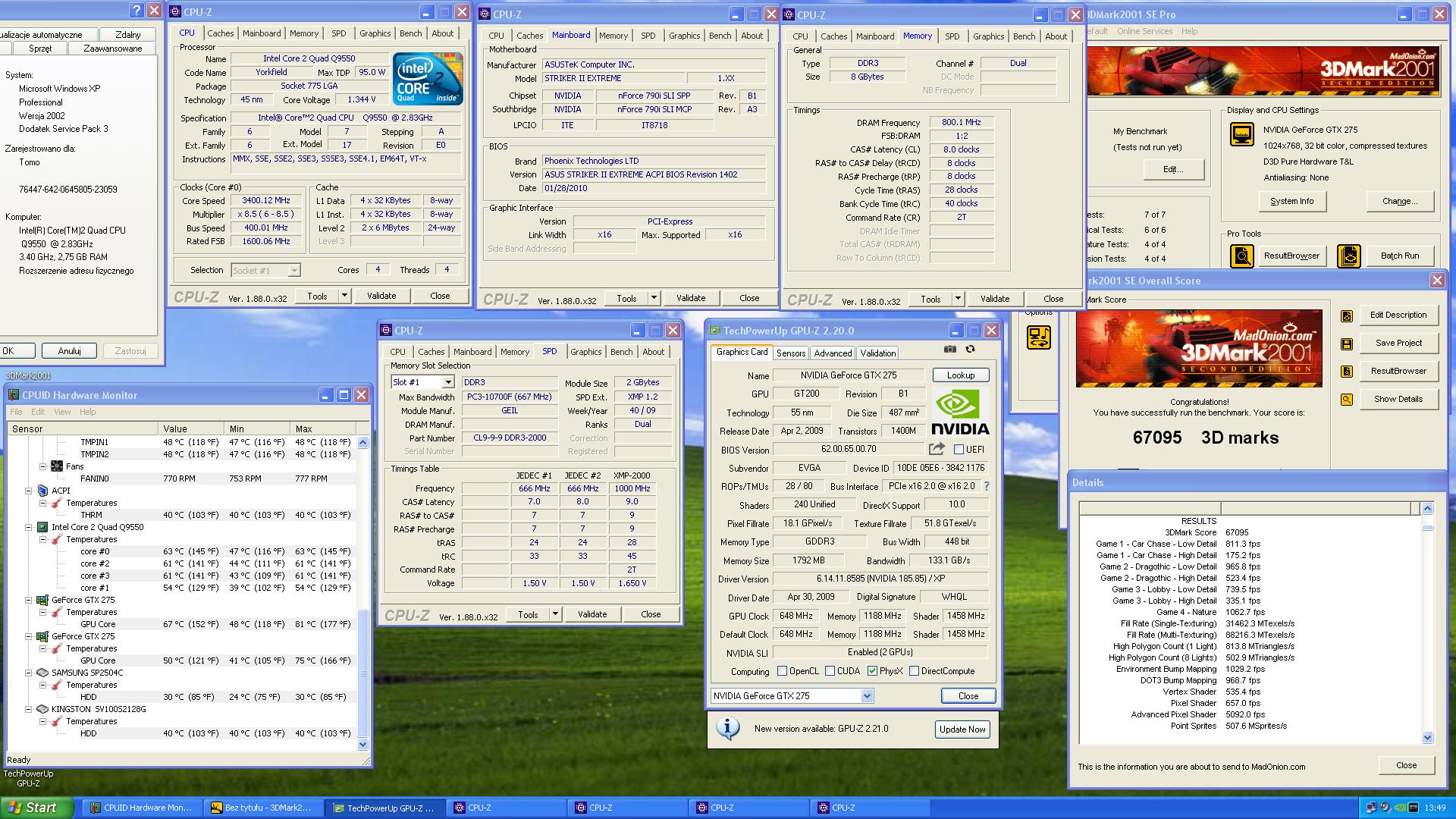
Task: Click the Intel Core 2 Quad logo in CPU-Z
Action: coord(428,78)
